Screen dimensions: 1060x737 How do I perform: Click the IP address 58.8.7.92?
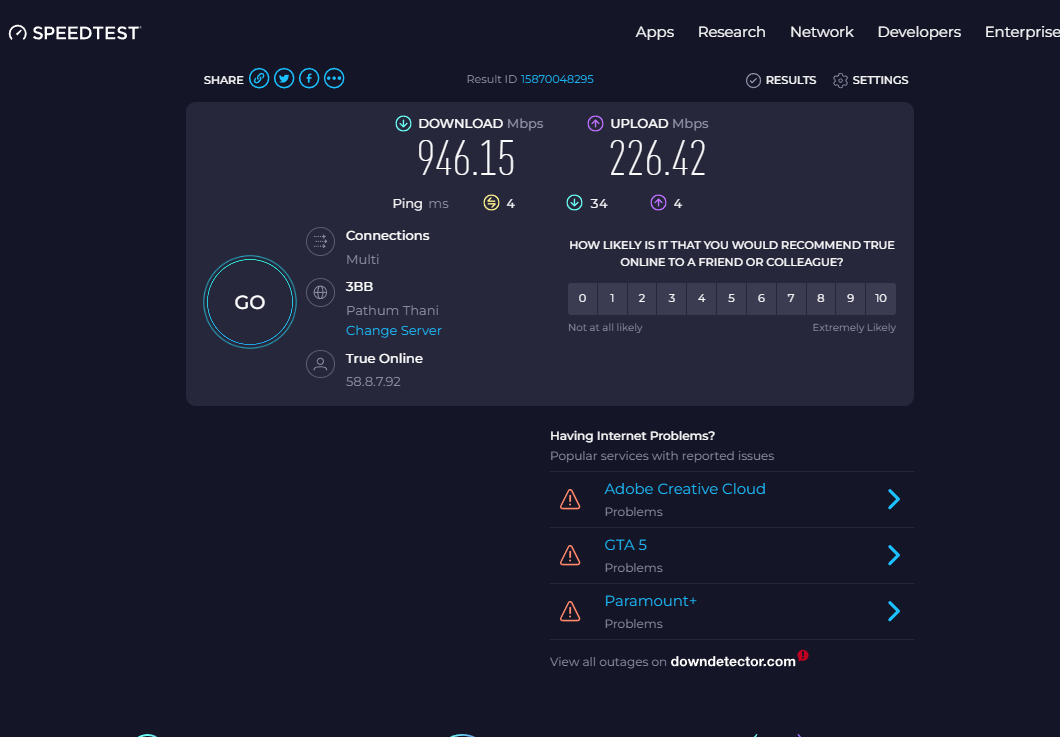pos(373,381)
